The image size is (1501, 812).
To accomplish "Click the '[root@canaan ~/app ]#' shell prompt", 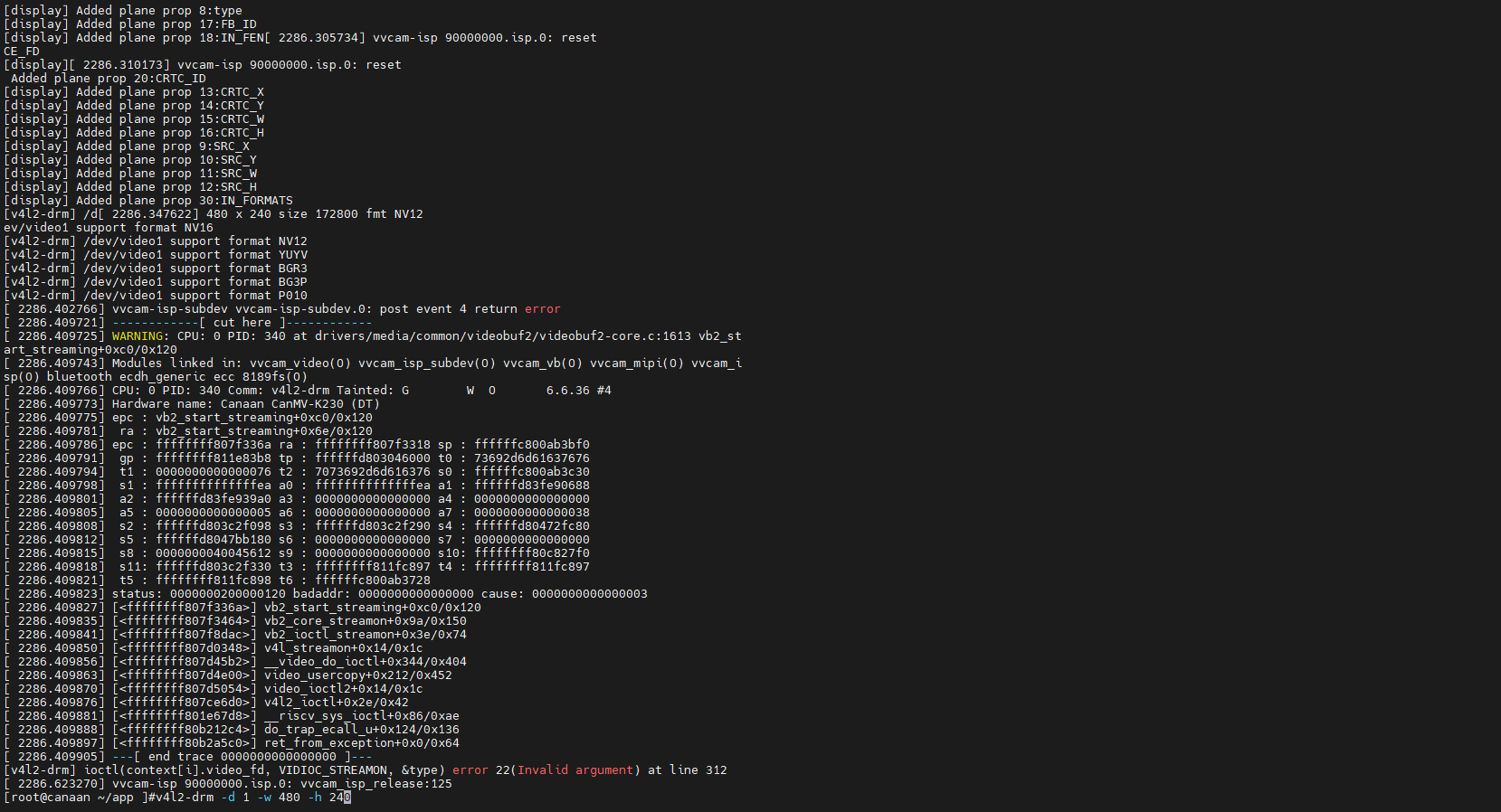I will (75, 798).
